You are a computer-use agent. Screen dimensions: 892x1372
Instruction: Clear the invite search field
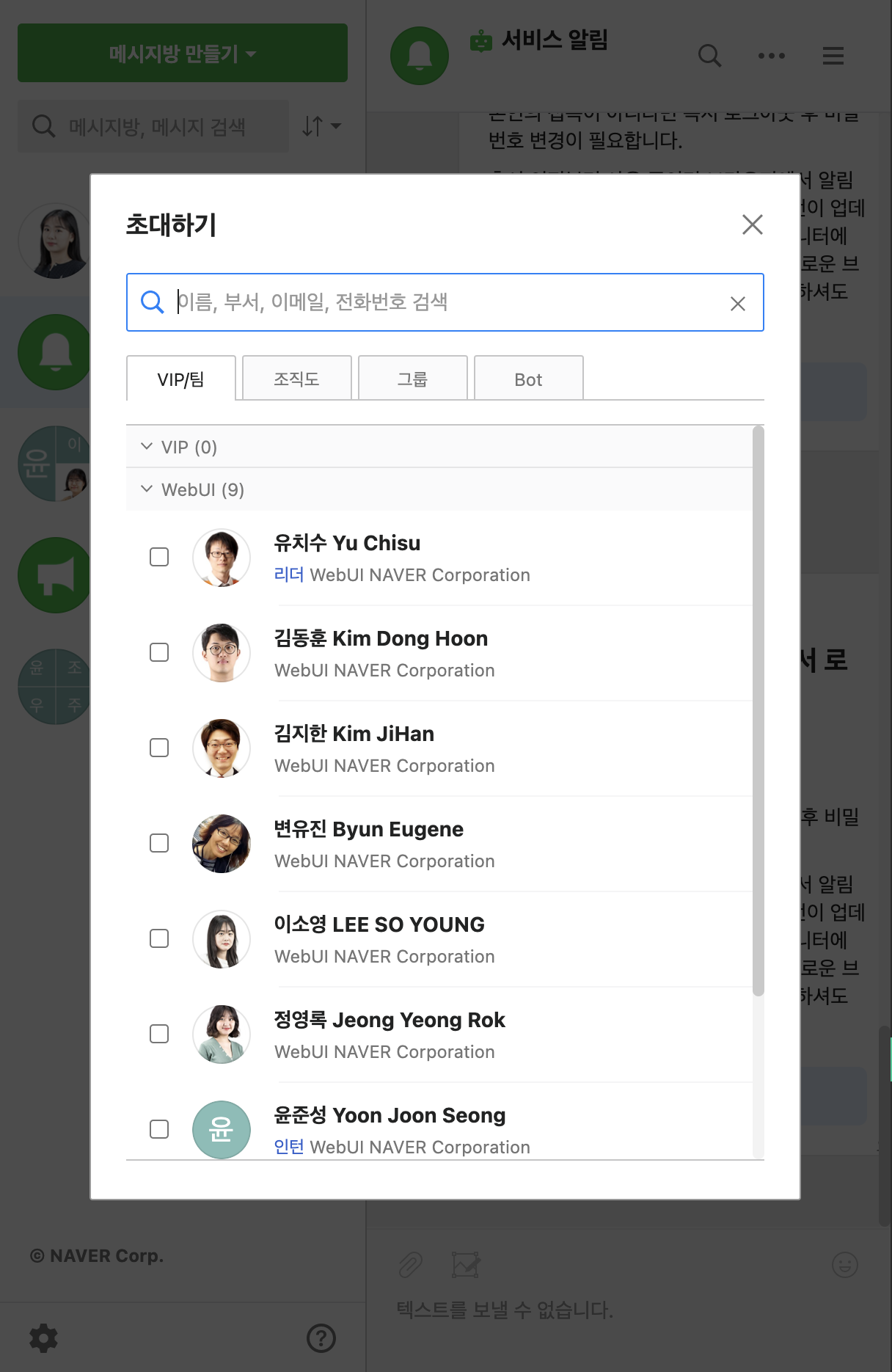pyautogui.click(x=738, y=304)
